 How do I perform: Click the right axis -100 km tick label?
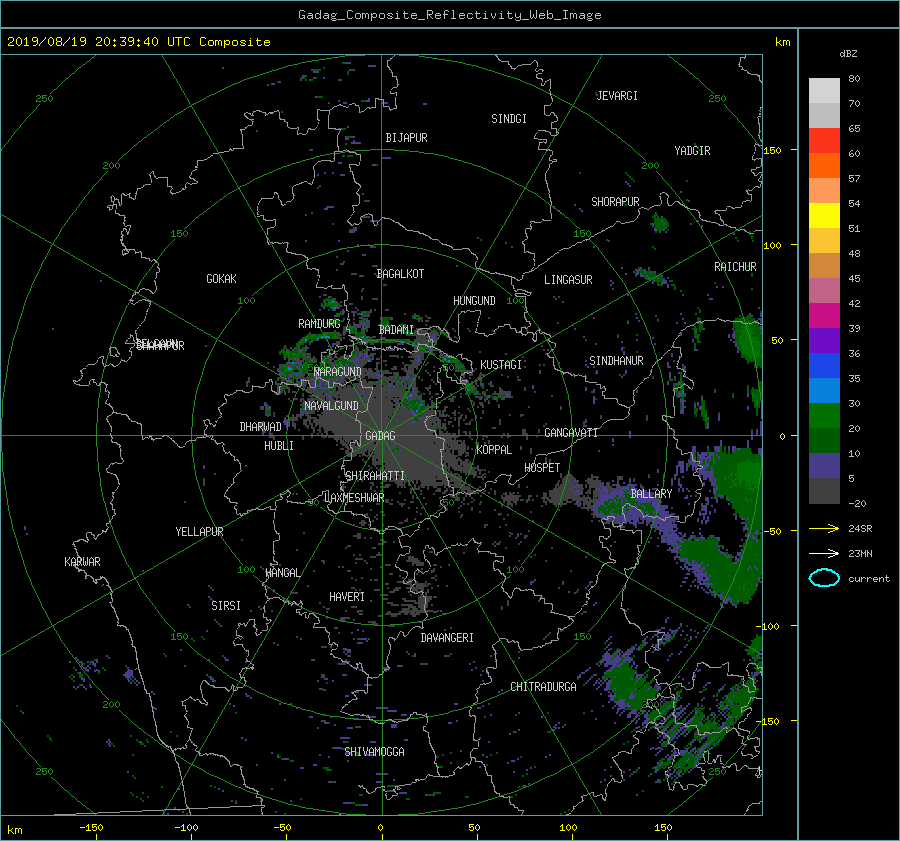(767, 626)
